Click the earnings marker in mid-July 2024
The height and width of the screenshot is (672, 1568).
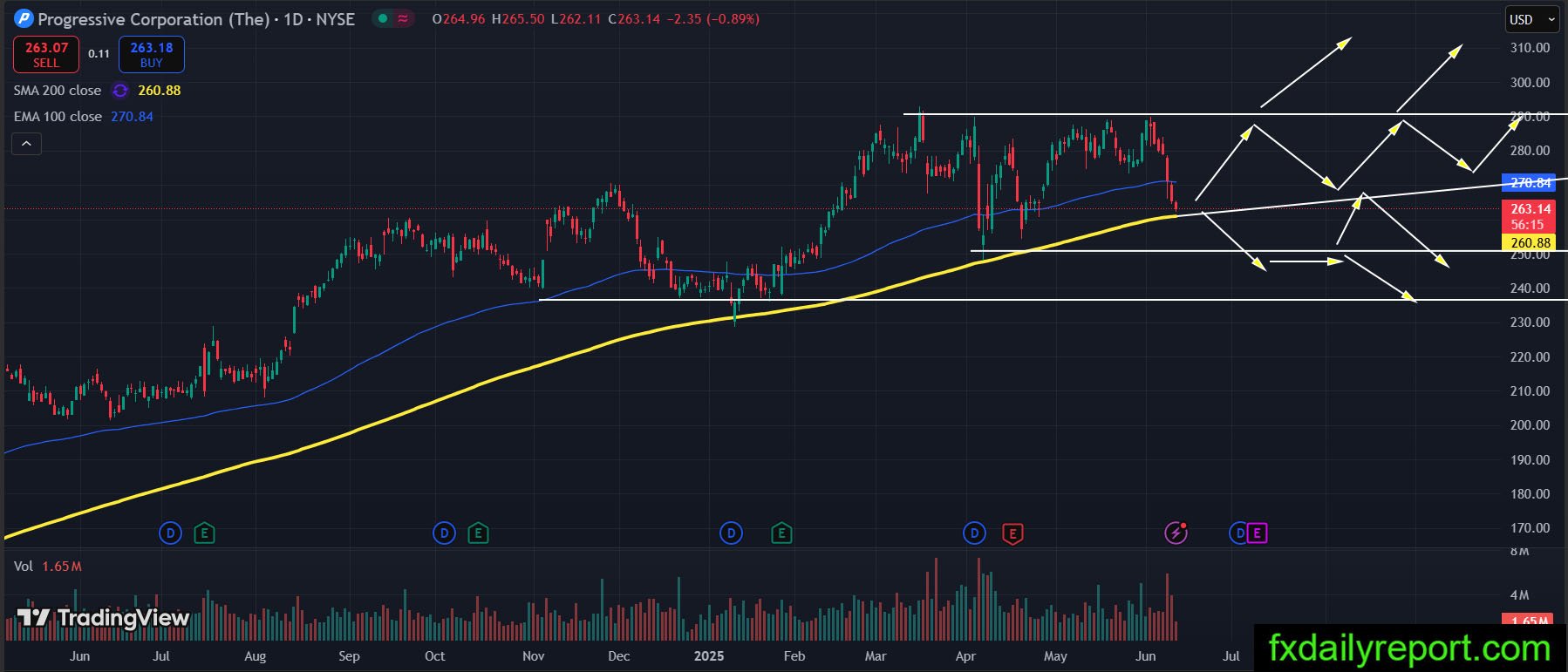(204, 533)
